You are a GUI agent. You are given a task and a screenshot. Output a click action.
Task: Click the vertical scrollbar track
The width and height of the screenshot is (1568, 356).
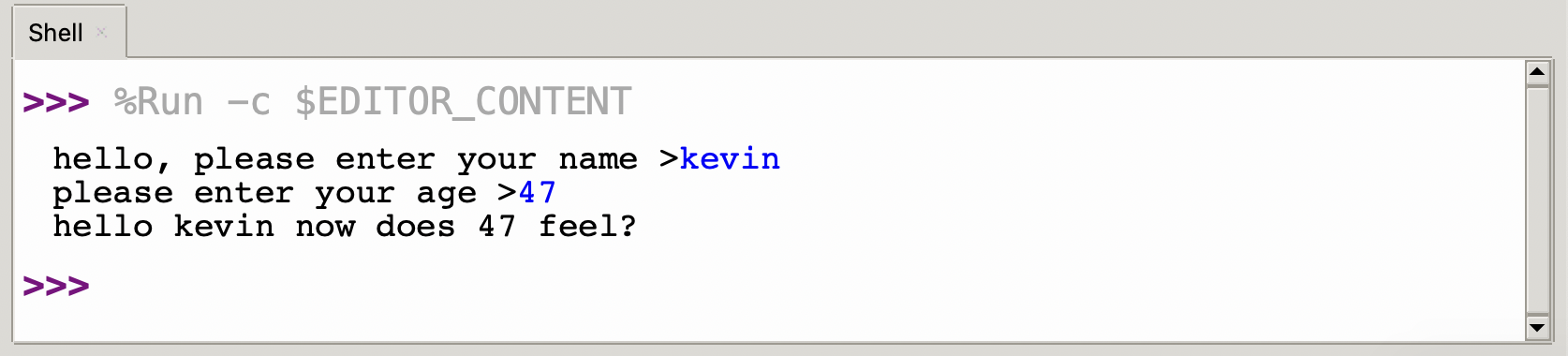click(x=1537, y=200)
